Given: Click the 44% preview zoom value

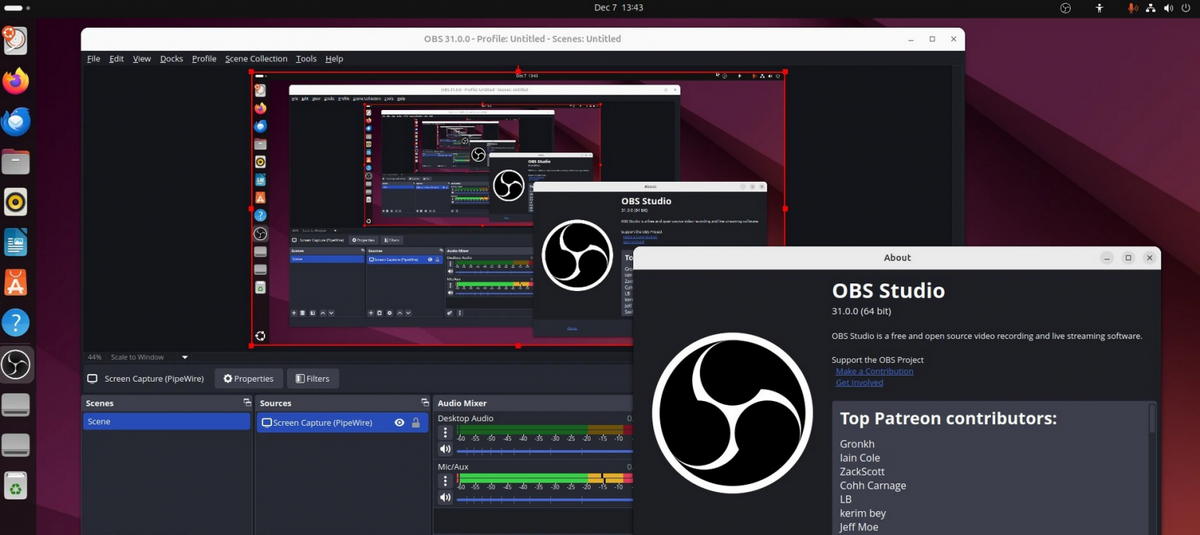Looking at the screenshot, I should tap(95, 357).
